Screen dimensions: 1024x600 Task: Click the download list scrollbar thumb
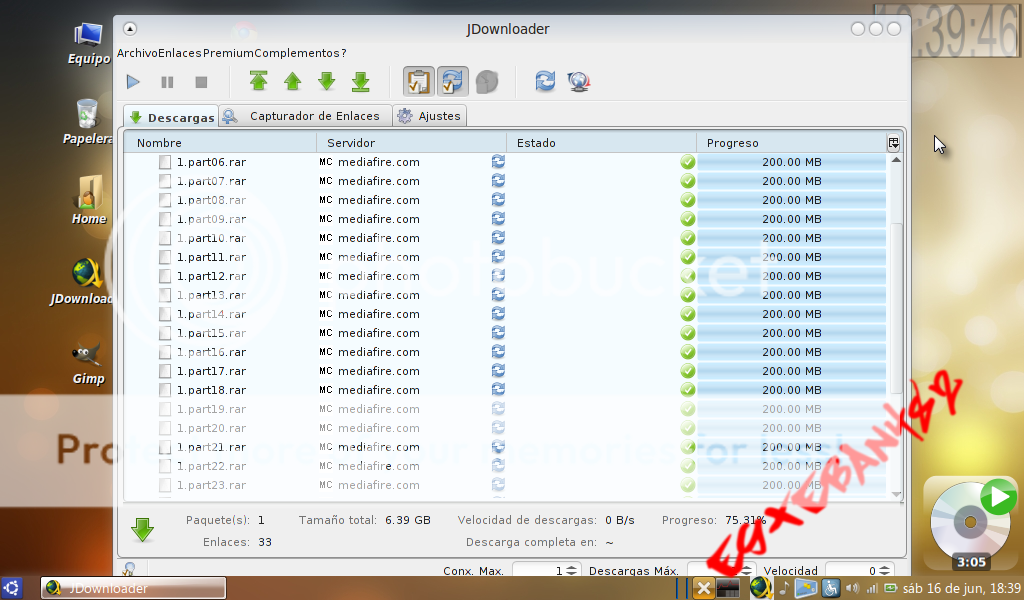tap(896, 307)
